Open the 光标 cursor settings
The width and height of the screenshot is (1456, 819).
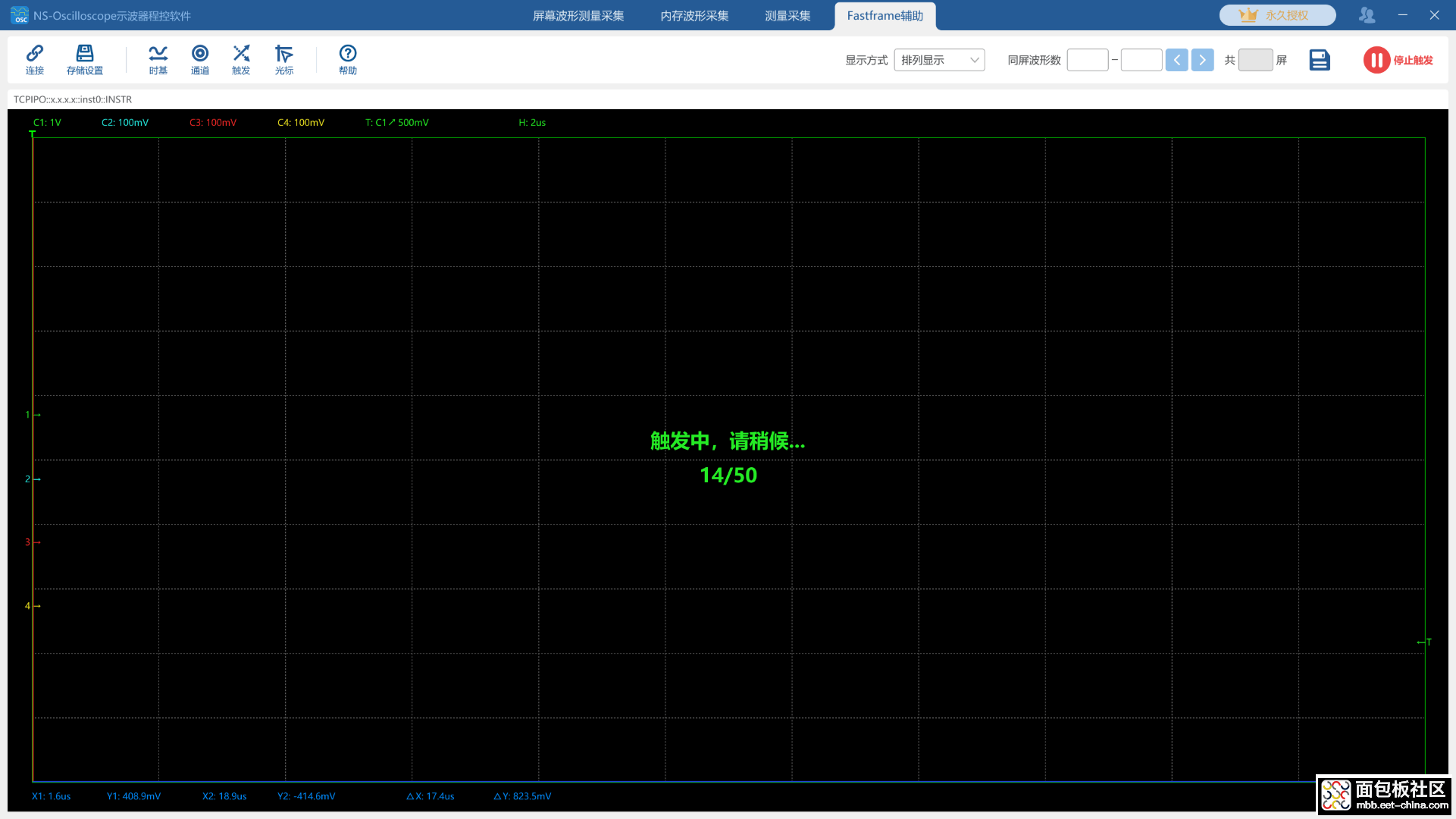(x=284, y=59)
